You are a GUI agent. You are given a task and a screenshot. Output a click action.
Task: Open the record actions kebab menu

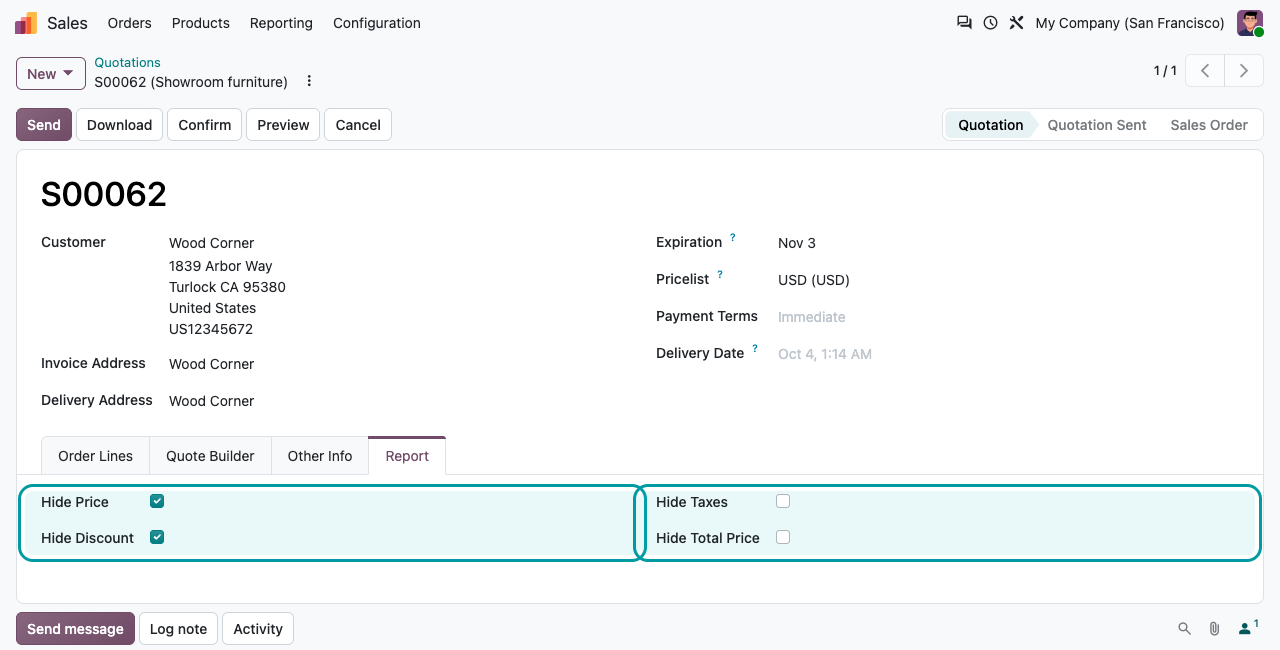pyautogui.click(x=309, y=81)
